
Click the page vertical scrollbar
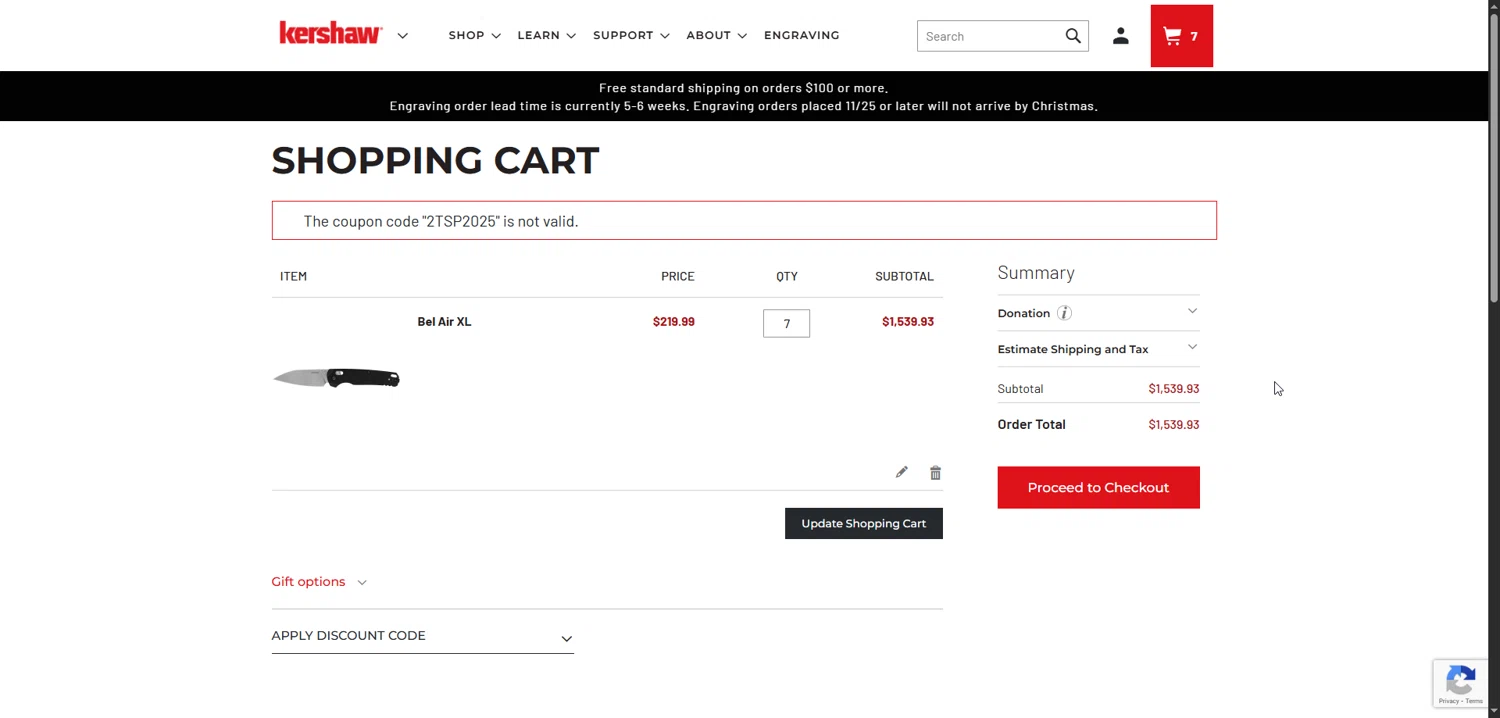coord(1494,159)
